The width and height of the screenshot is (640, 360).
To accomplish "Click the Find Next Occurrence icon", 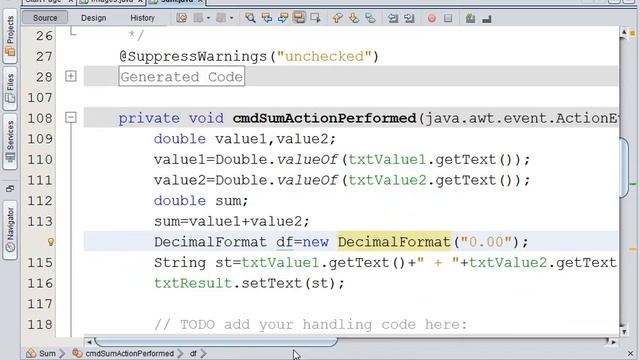I will [x=282, y=18].
